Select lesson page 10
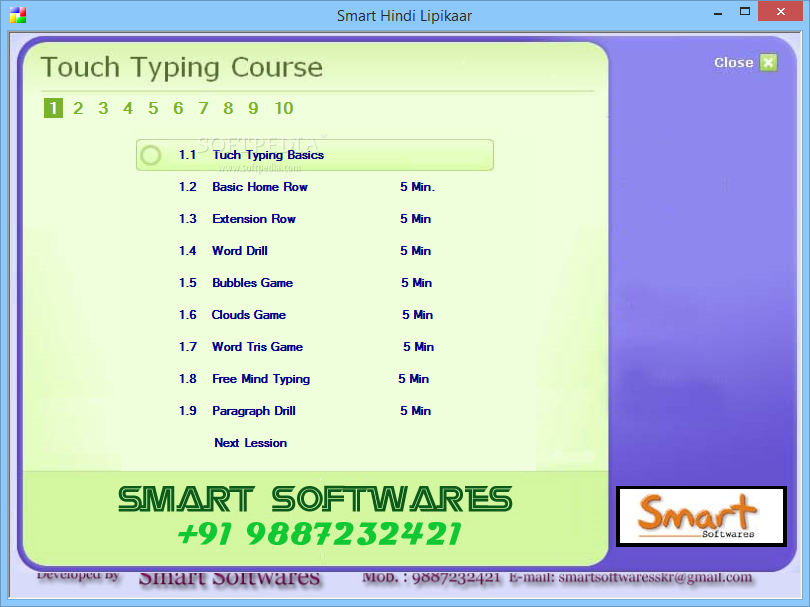This screenshot has width=810, height=607. point(284,108)
